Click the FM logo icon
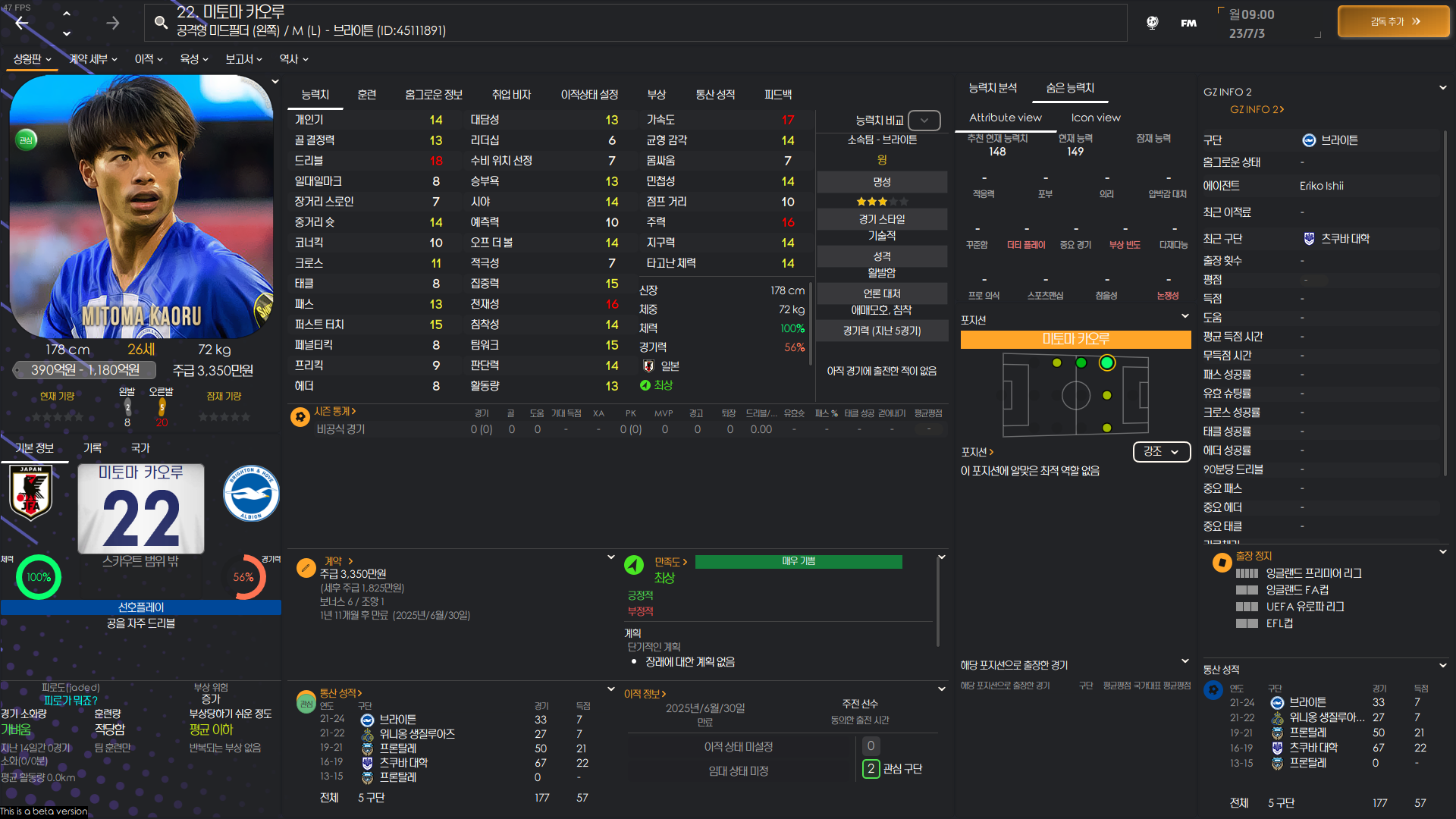Screen dimensions: 1456x819 (x=1188, y=23)
